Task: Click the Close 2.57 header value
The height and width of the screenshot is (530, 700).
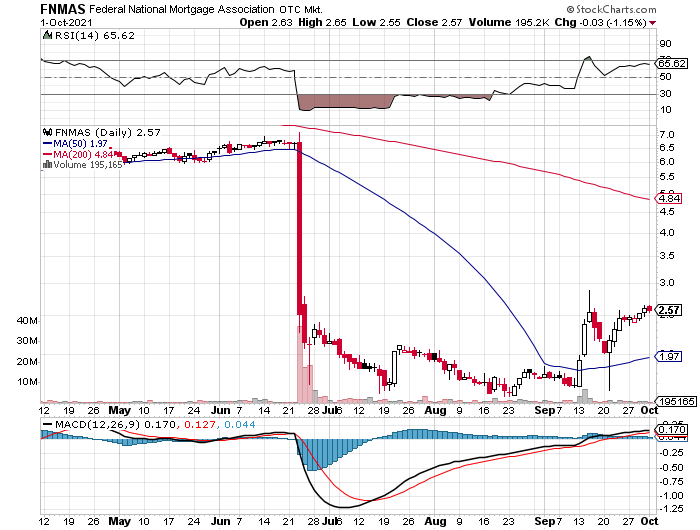Action: click(x=434, y=22)
